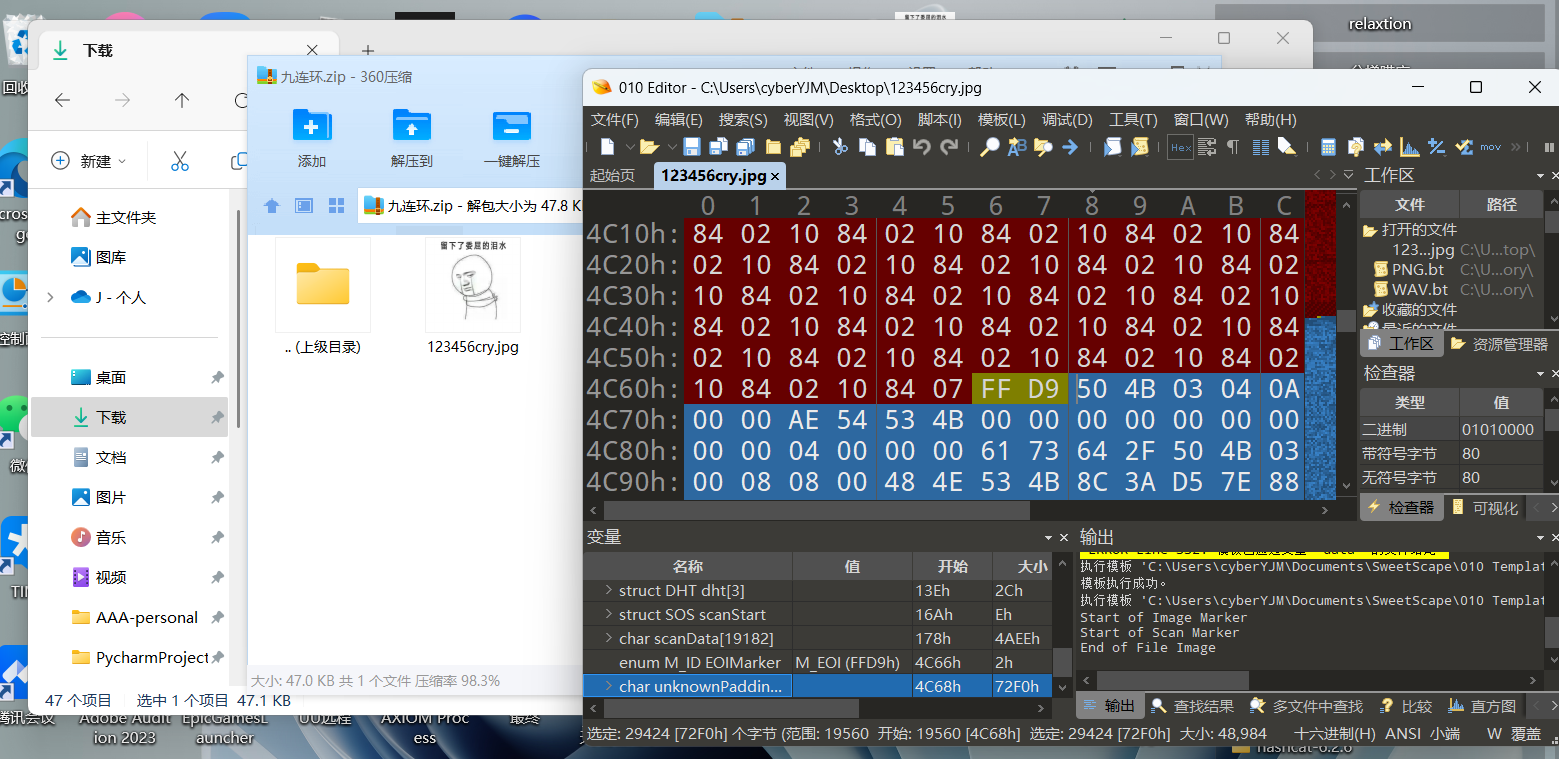Viewport: 1559px width, 759px height.
Task: Open the (上级目录) parent folder in 360压缩
Action: [322, 296]
